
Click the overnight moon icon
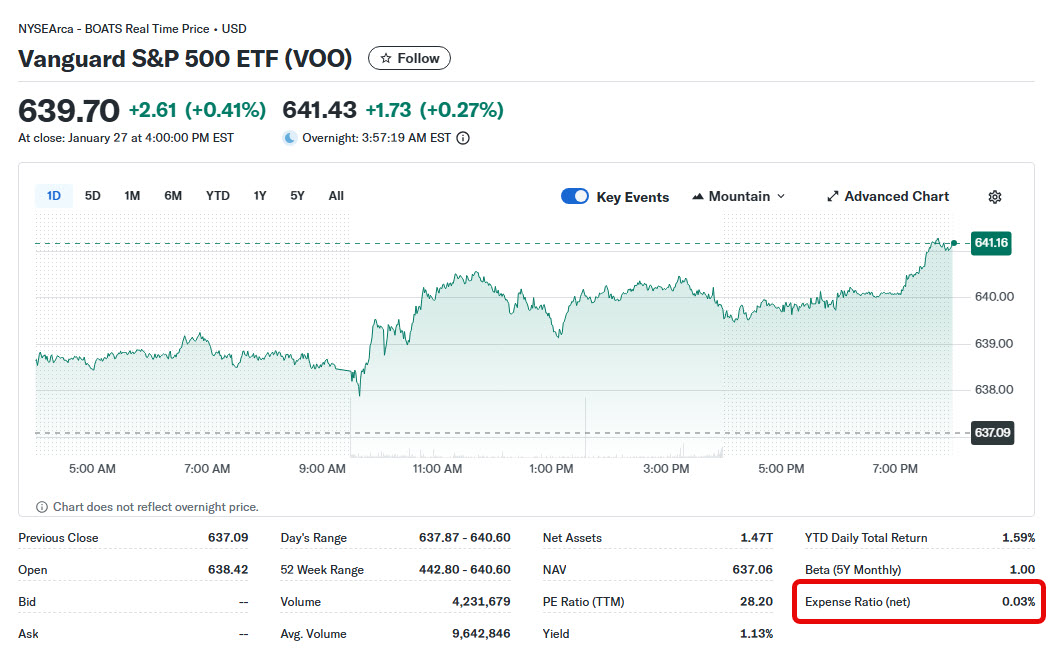(x=290, y=138)
